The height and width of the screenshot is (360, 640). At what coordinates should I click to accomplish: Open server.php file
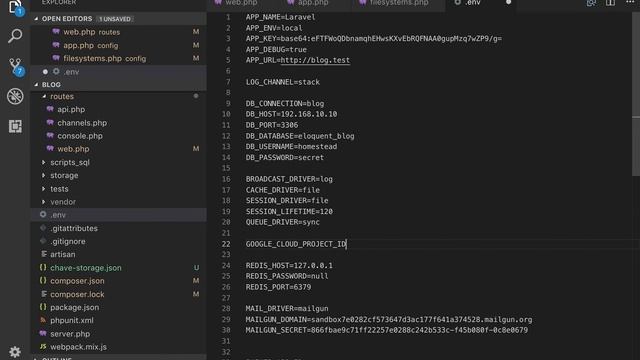click(118, 333)
